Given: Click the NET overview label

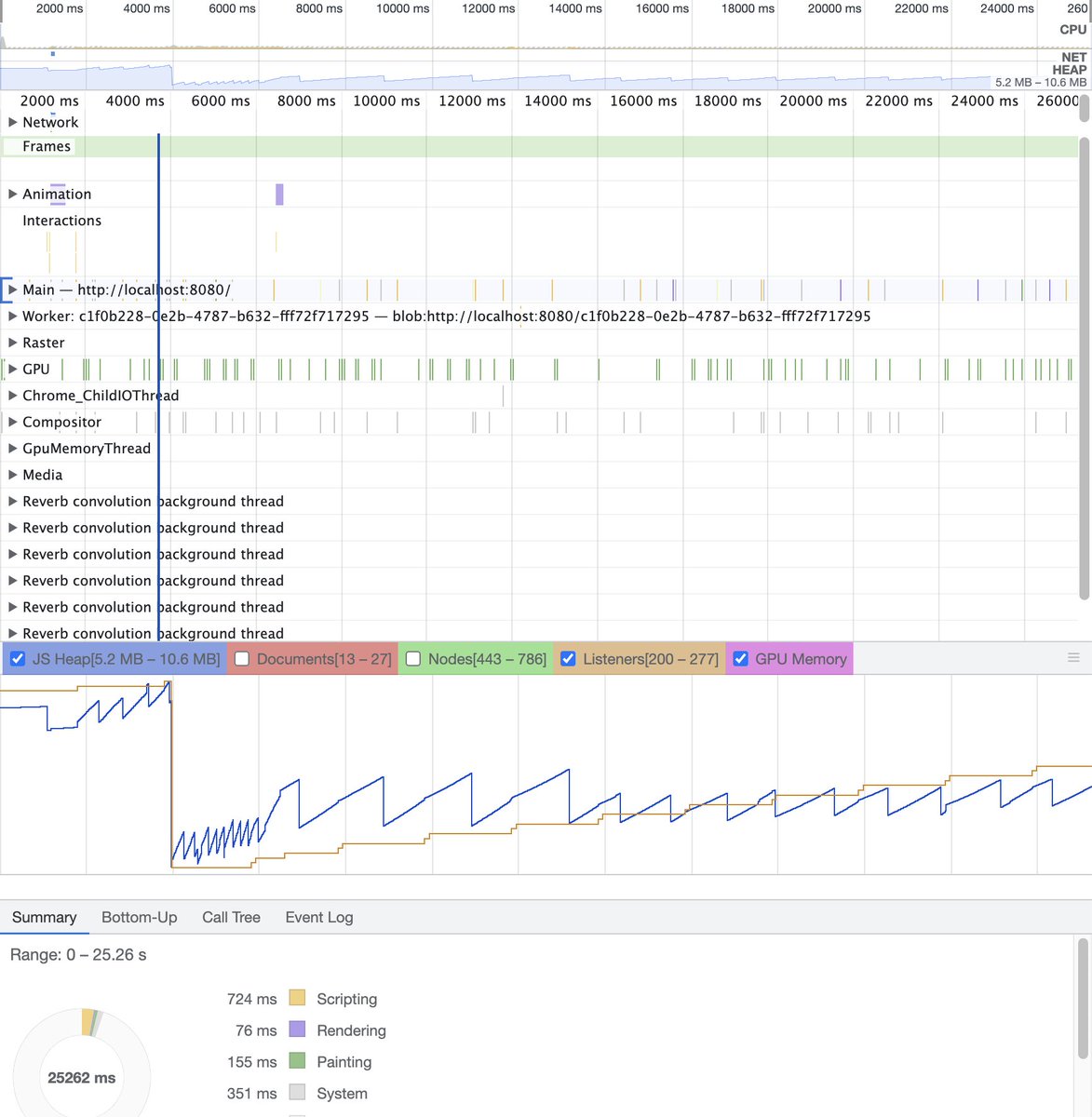Looking at the screenshot, I should [x=1073, y=57].
